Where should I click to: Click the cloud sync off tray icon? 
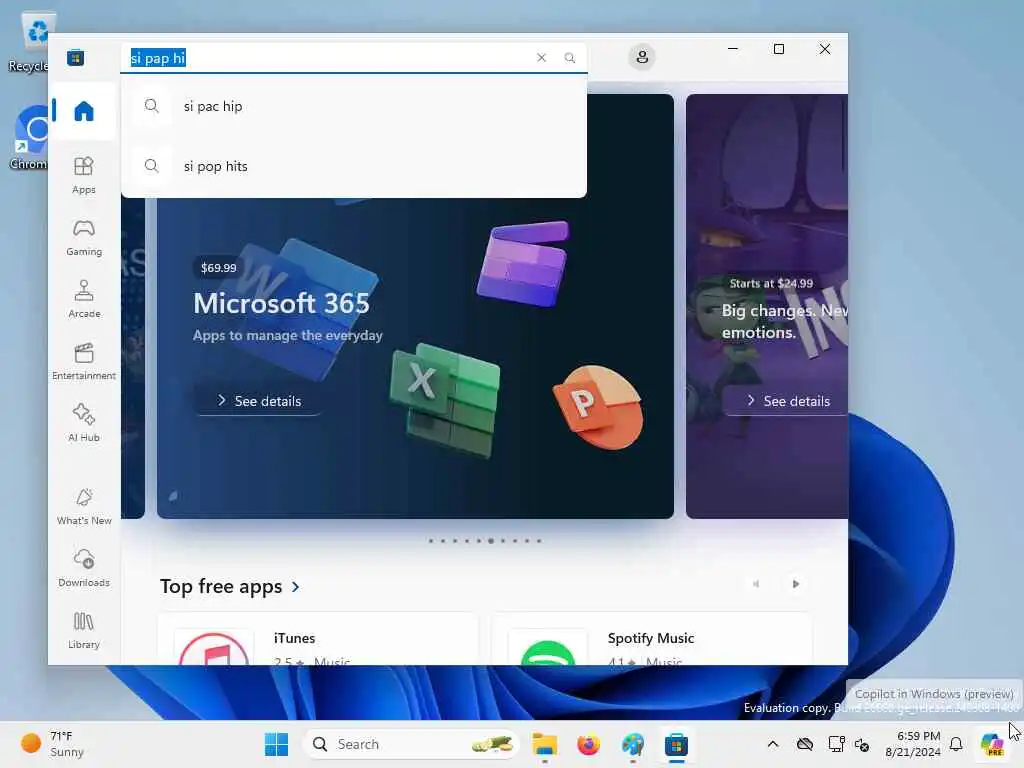coord(805,744)
